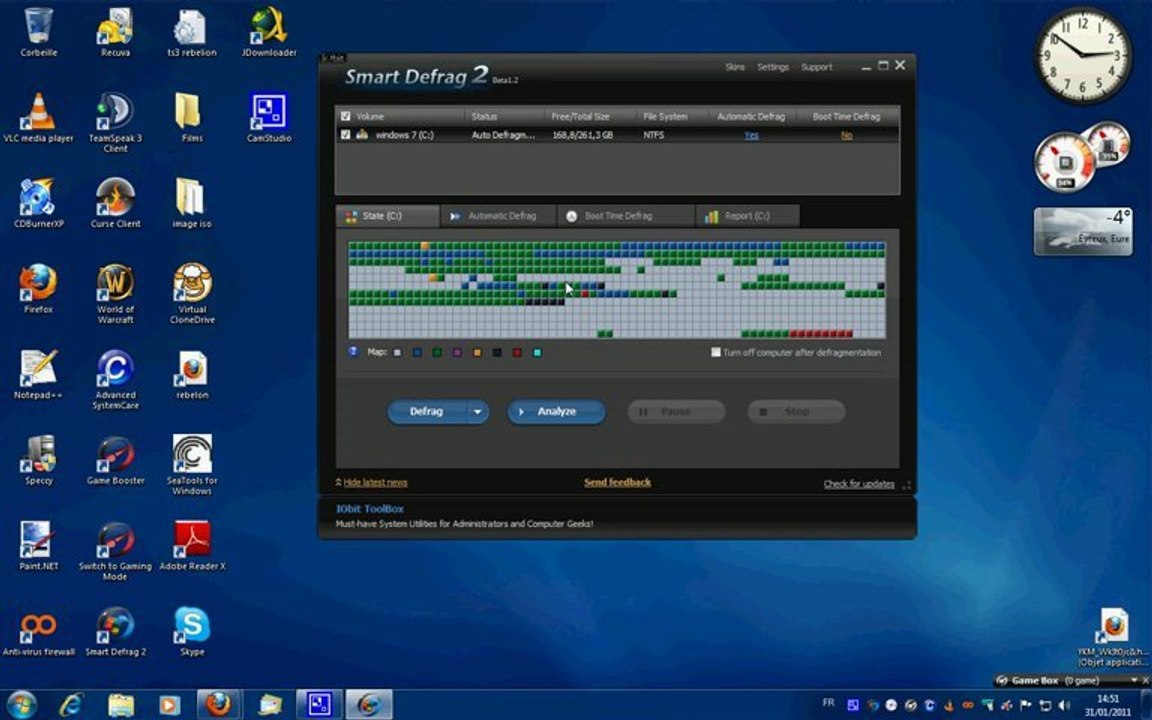Click the Analyze button
Viewport: 1152px width, 720px height.
point(556,411)
